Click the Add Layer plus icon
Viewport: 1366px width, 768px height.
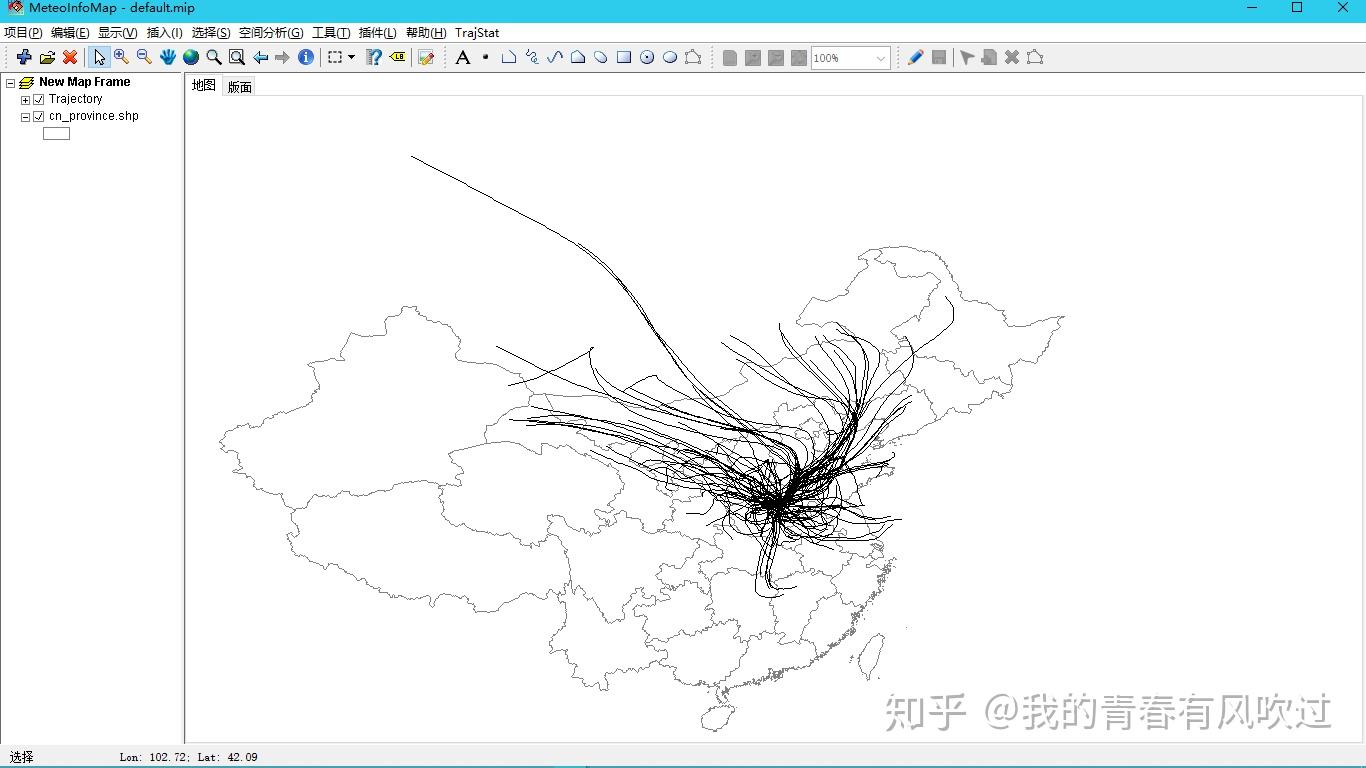tap(24, 58)
